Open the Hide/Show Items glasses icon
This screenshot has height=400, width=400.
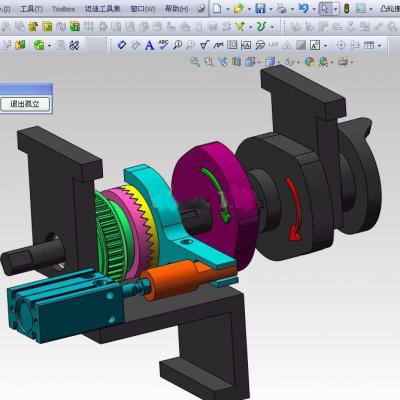point(290,62)
